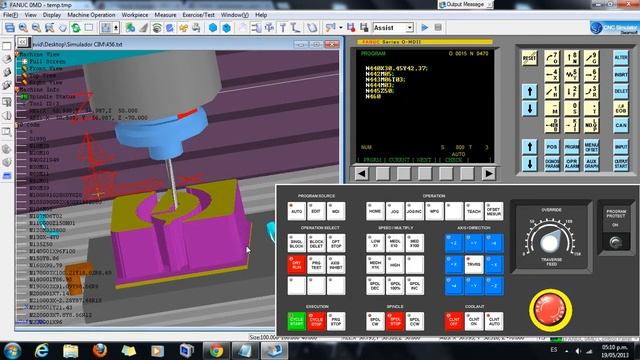Click the 9/G key on the MDI keypad
The width and height of the screenshot is (640, 360).
(x=591, y=58)
